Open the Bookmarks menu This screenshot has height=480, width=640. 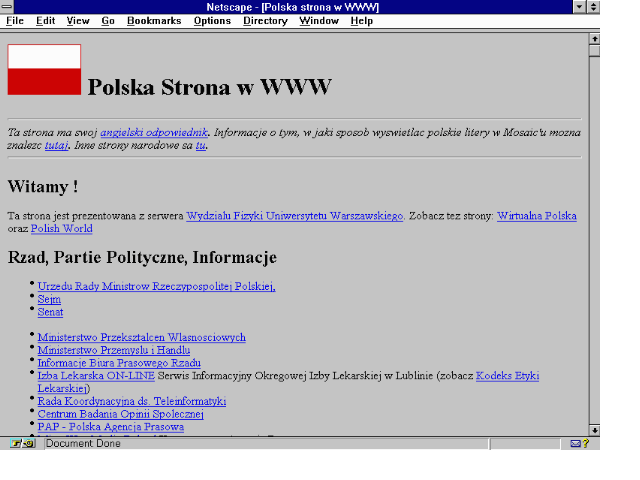click(x=154, y=21)
